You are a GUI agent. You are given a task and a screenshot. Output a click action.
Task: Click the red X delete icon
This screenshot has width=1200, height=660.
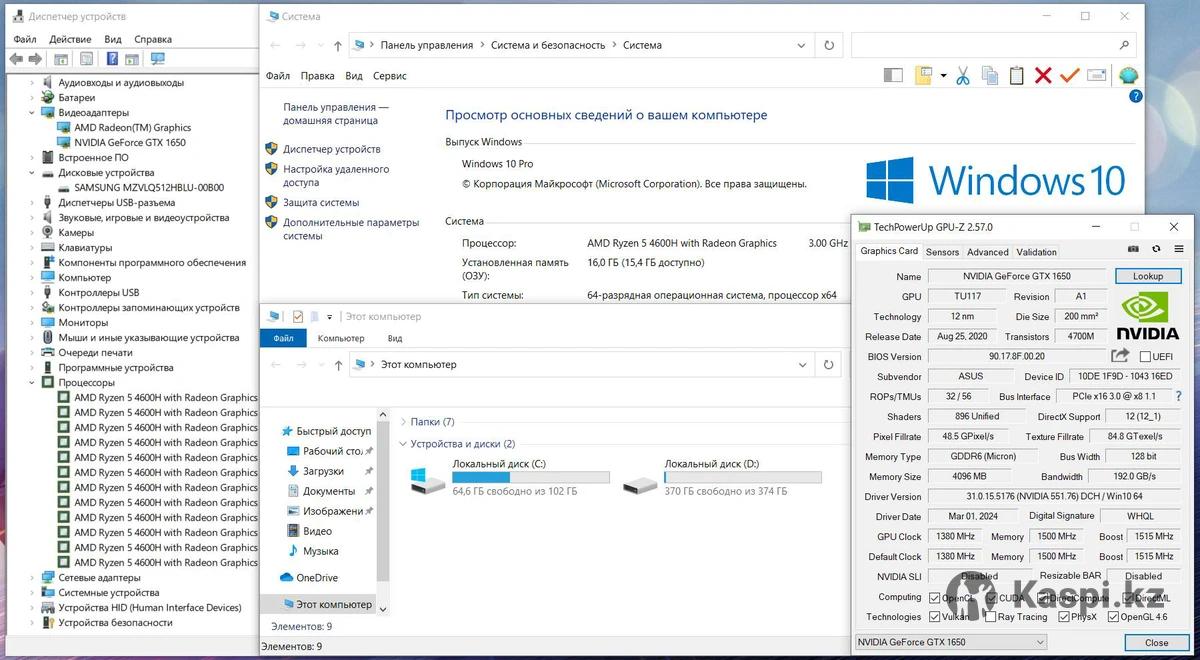[1043, 75]
